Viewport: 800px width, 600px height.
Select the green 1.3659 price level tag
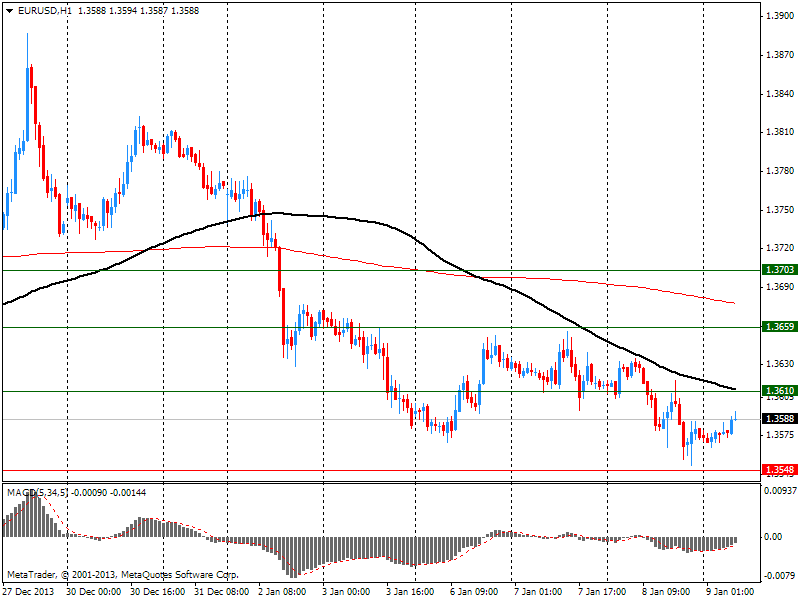pos(778,327)
